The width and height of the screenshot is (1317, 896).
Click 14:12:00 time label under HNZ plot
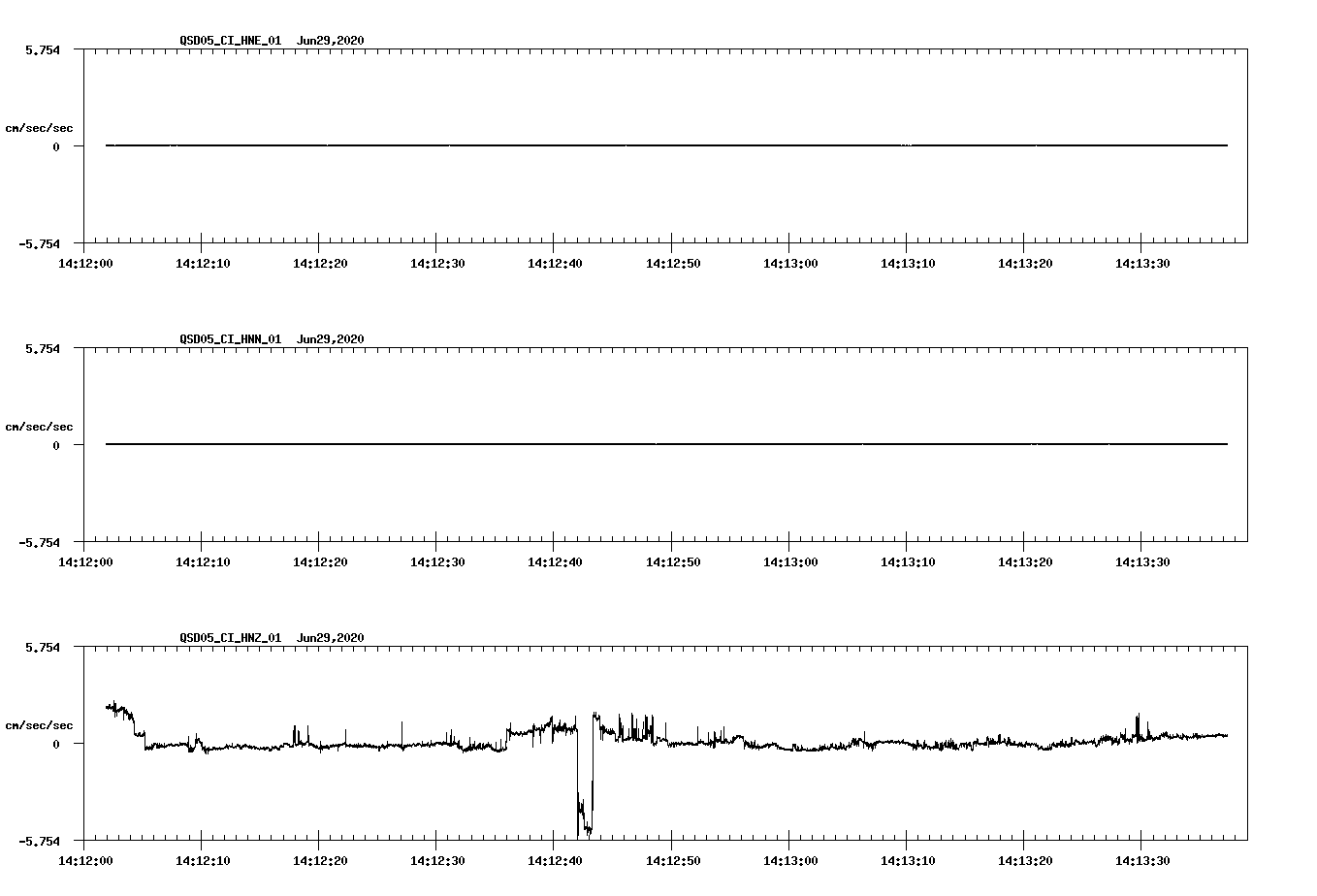click(84, 860)
